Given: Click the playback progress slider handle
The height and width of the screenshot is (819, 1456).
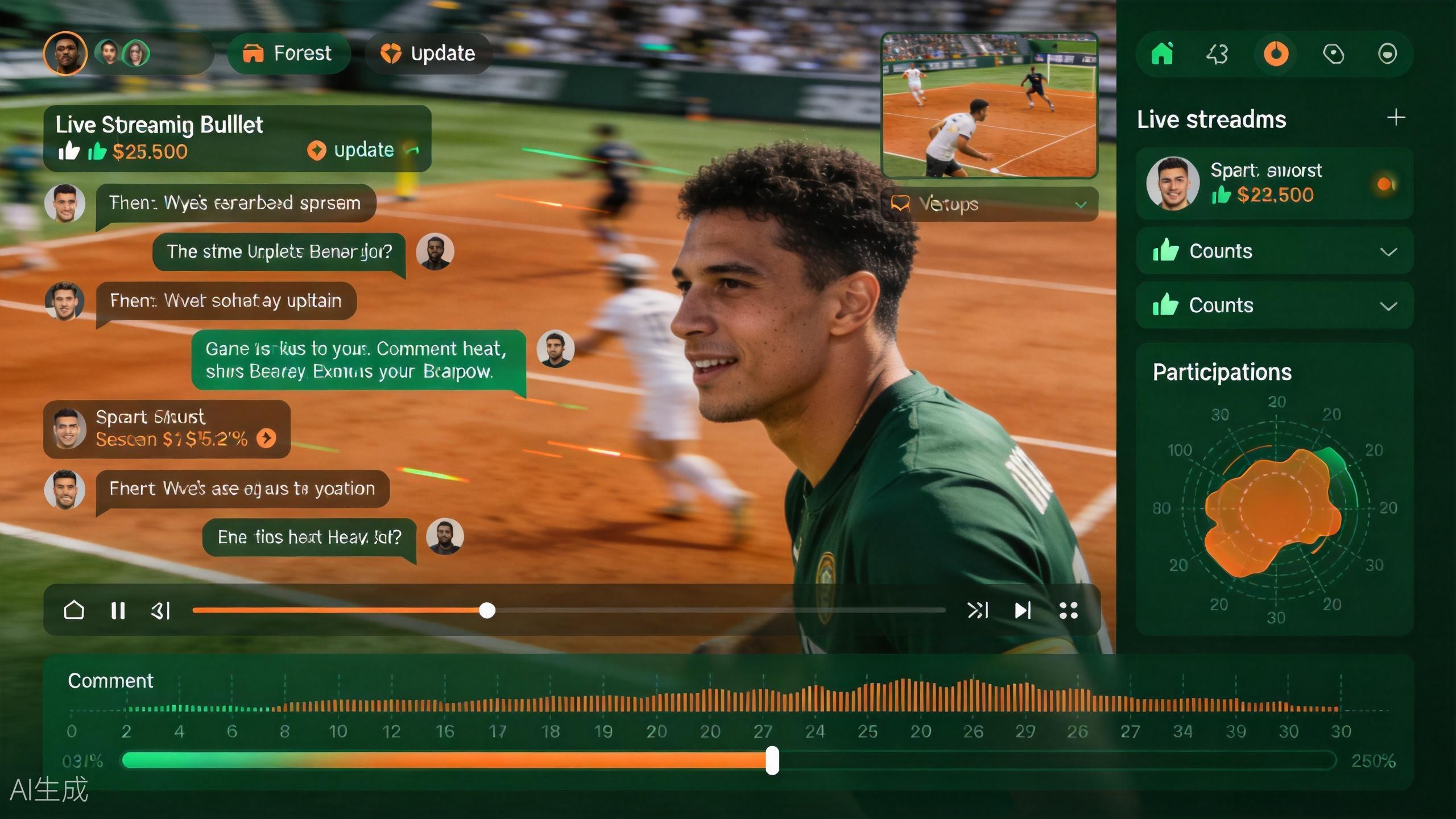Looking at the screenshot, I should click(x=487, y=610).
